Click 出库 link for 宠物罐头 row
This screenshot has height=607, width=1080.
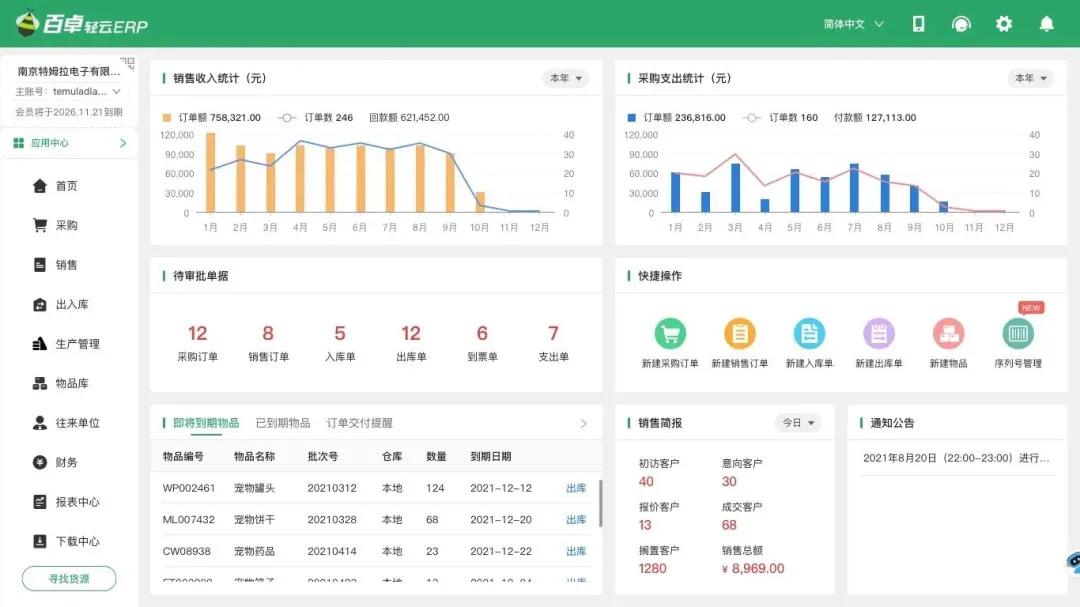(576, 488)
